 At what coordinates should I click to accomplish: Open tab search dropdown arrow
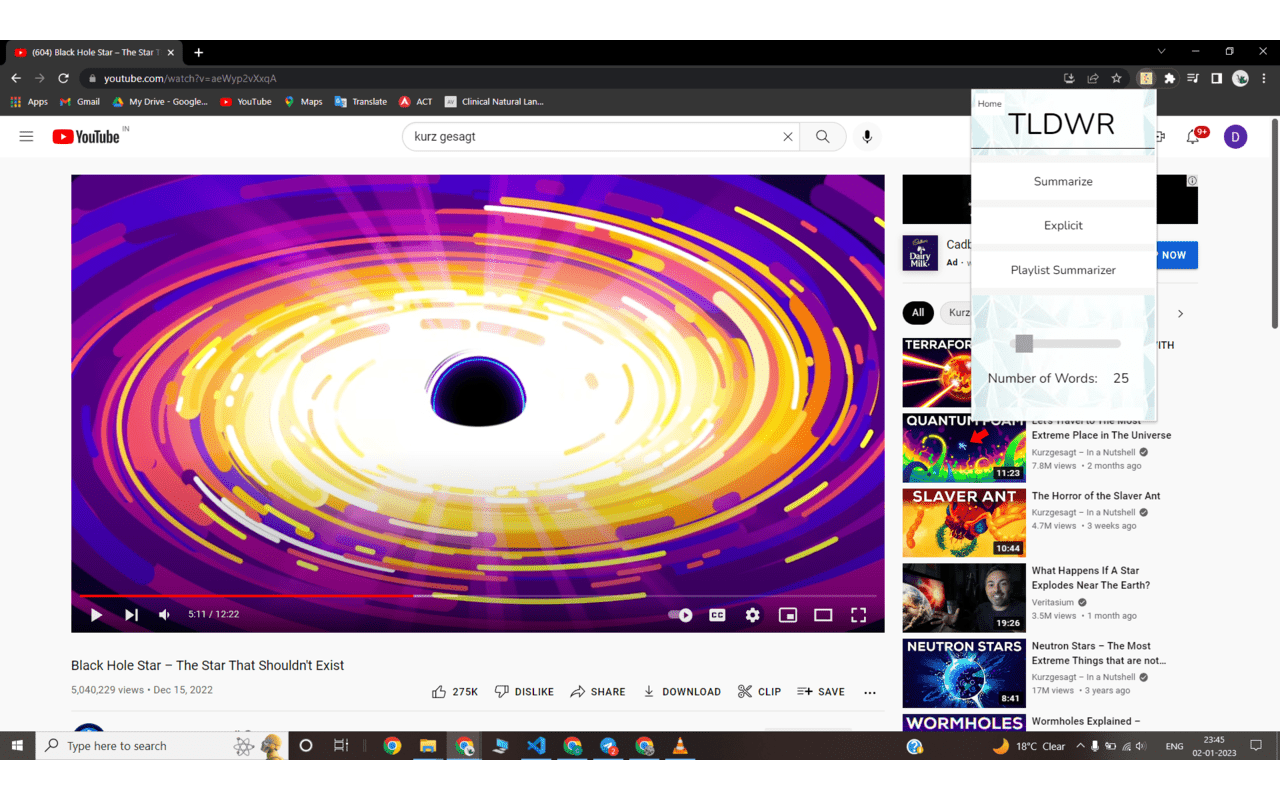1161,52
